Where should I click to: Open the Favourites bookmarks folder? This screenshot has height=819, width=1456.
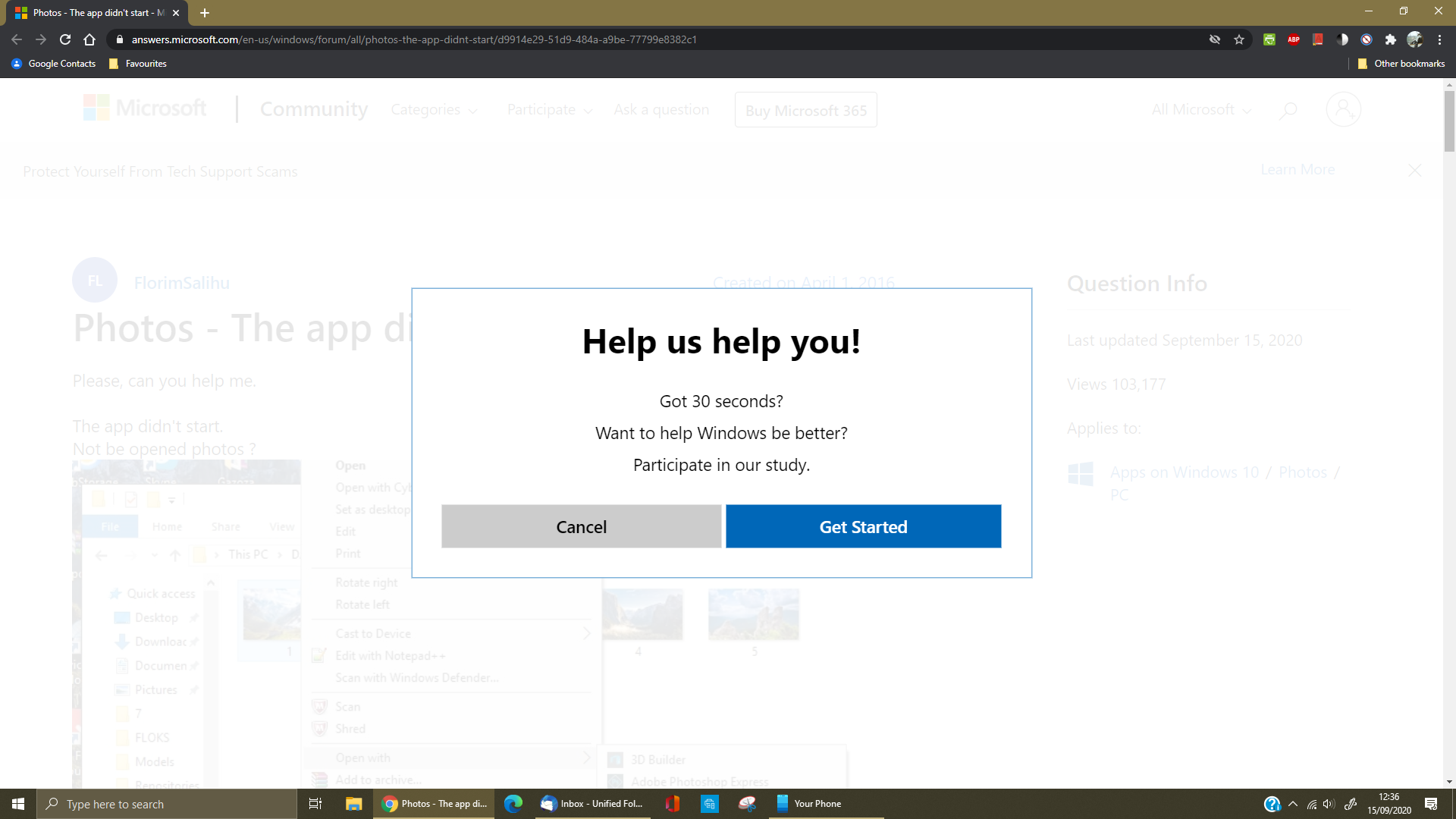[138, 64]
